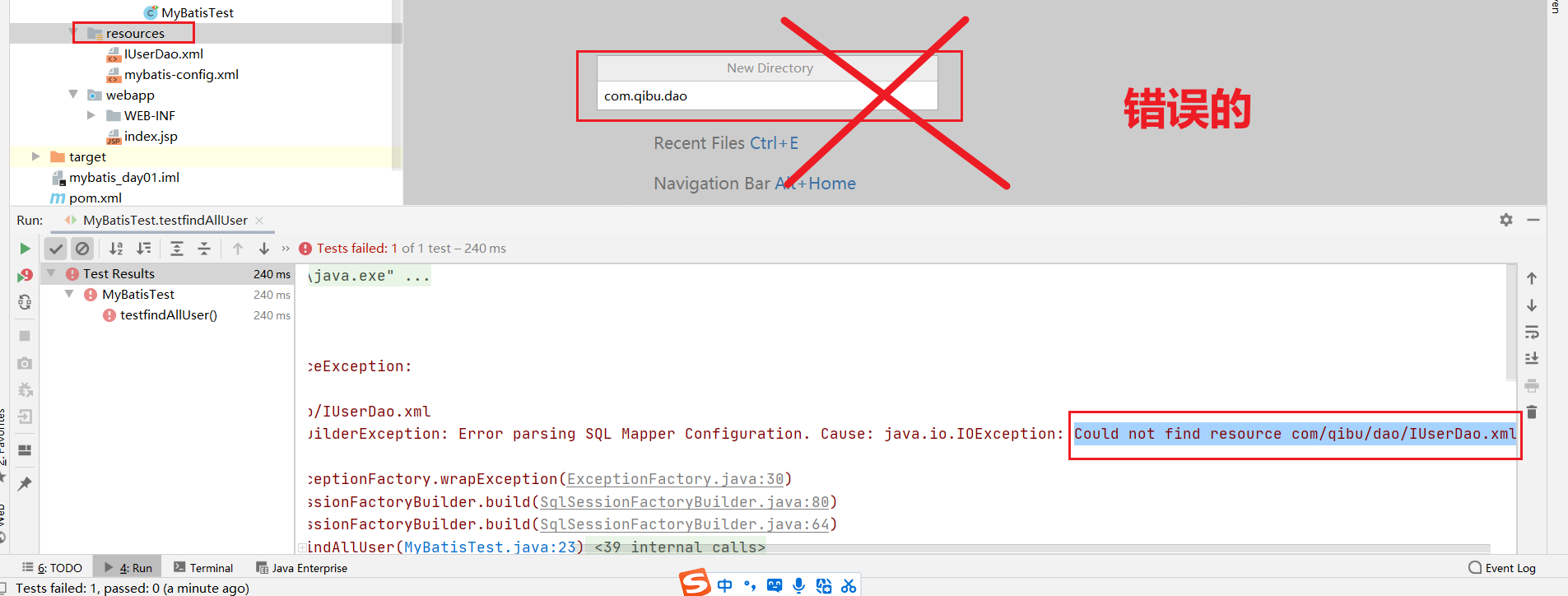1568x596 pixels.
Task: Open the TODO tool window tab
Action: pyautogui.click(x=52, y=568)
